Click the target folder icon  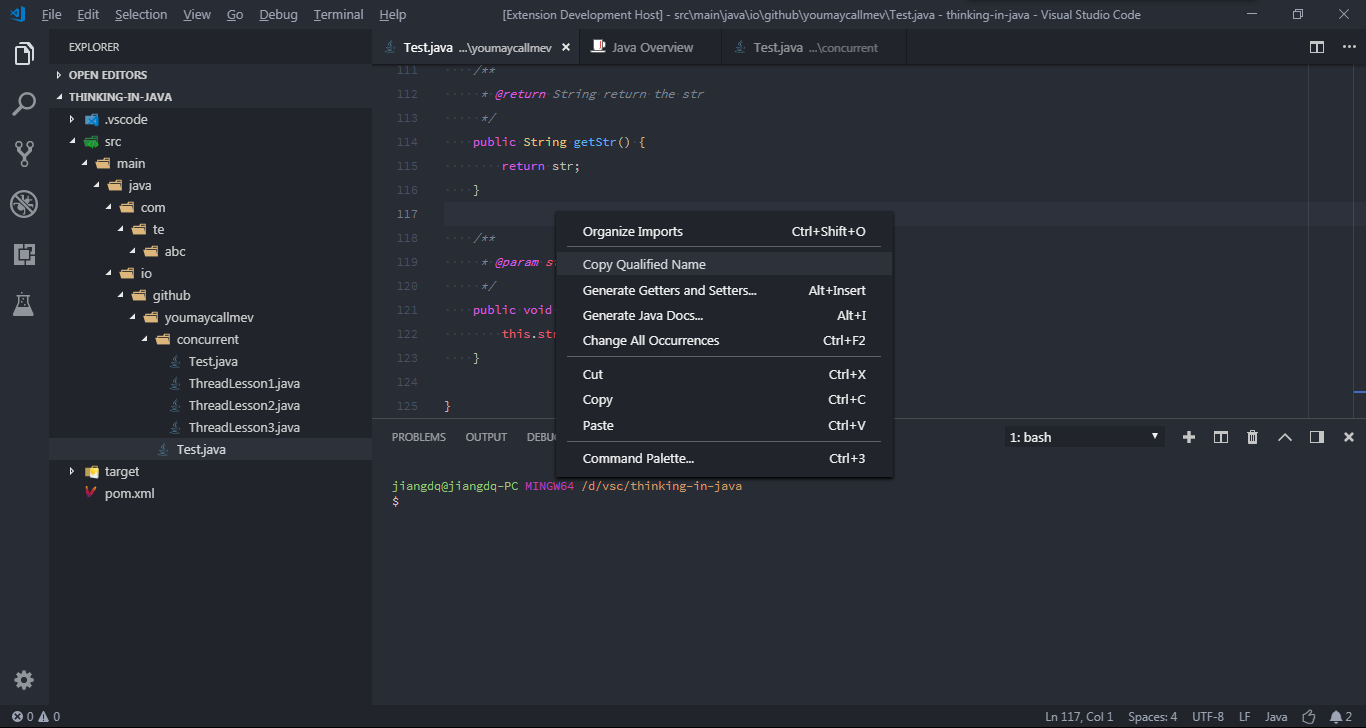tap(92, 471)
